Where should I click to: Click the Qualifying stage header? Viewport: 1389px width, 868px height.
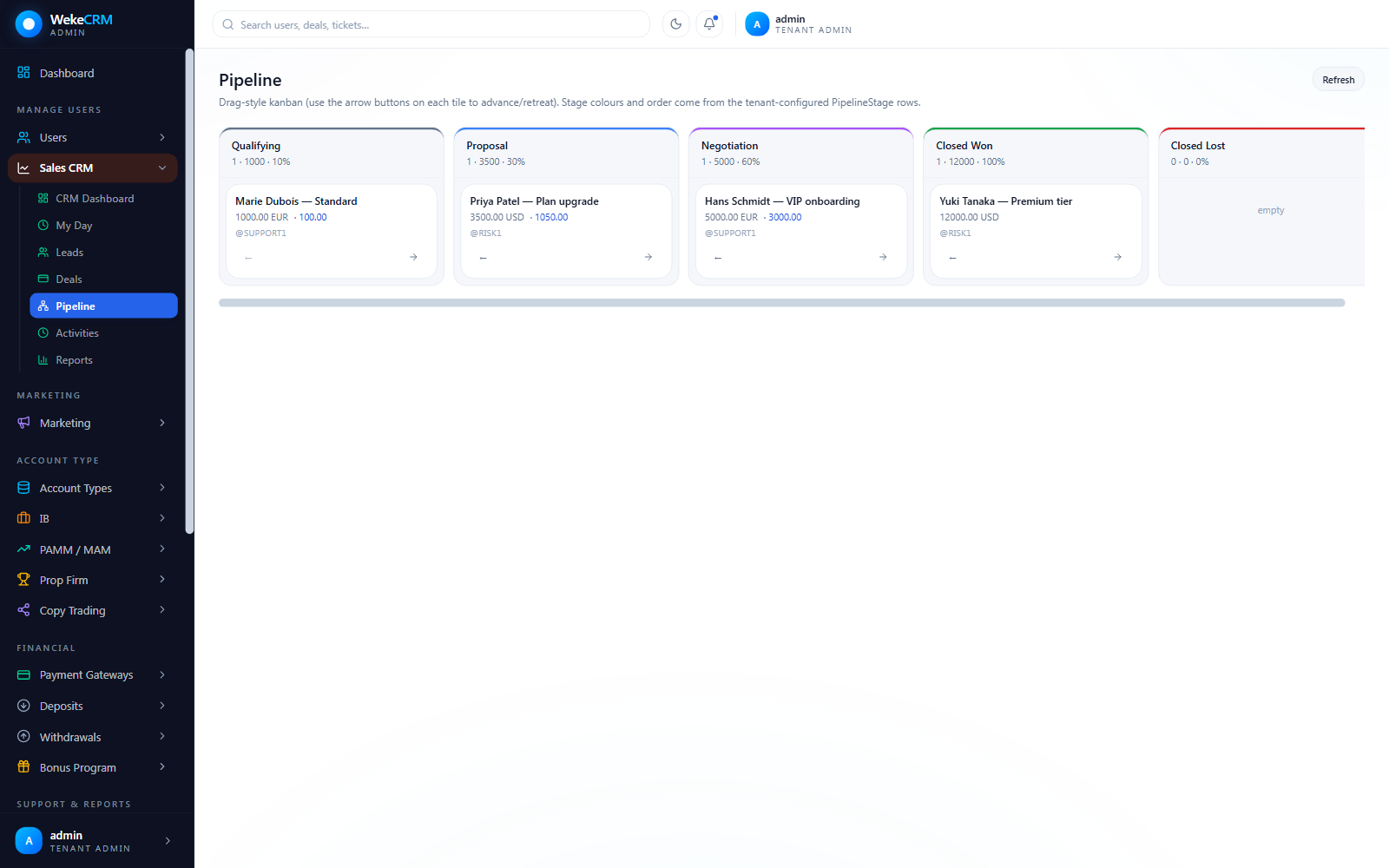tap(332, 153)
